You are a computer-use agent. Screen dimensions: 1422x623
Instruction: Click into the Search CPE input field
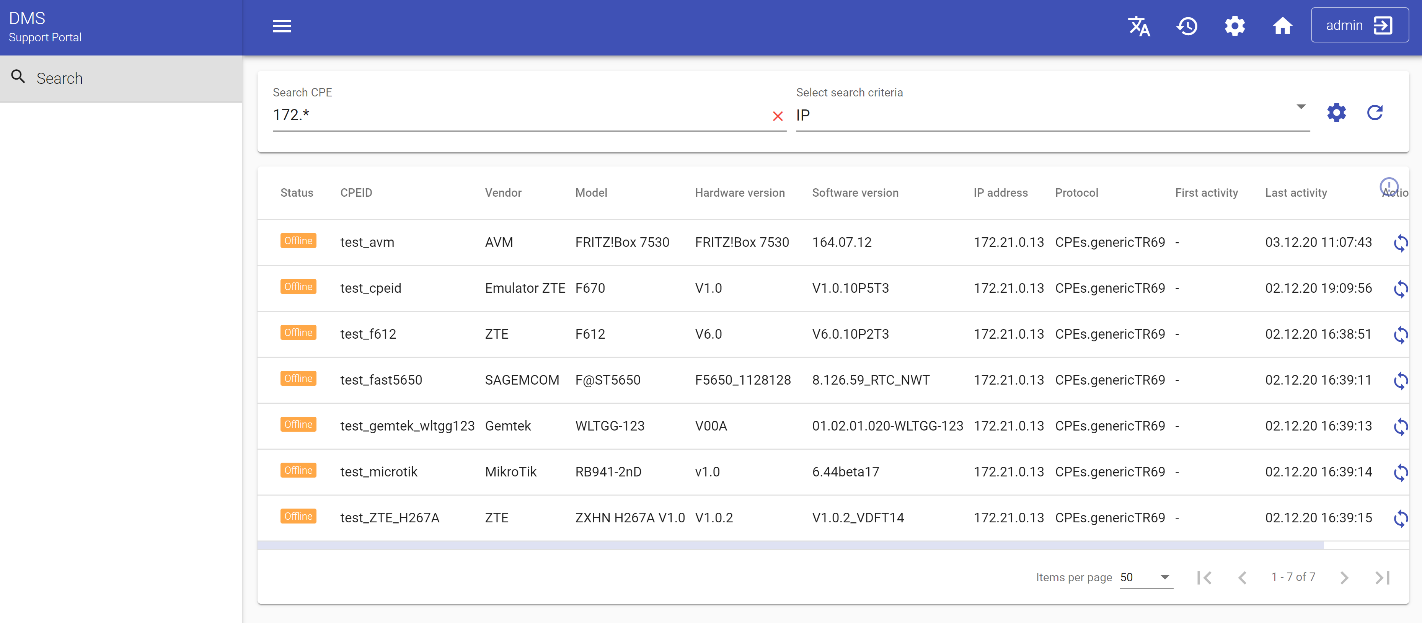point(515,115)
